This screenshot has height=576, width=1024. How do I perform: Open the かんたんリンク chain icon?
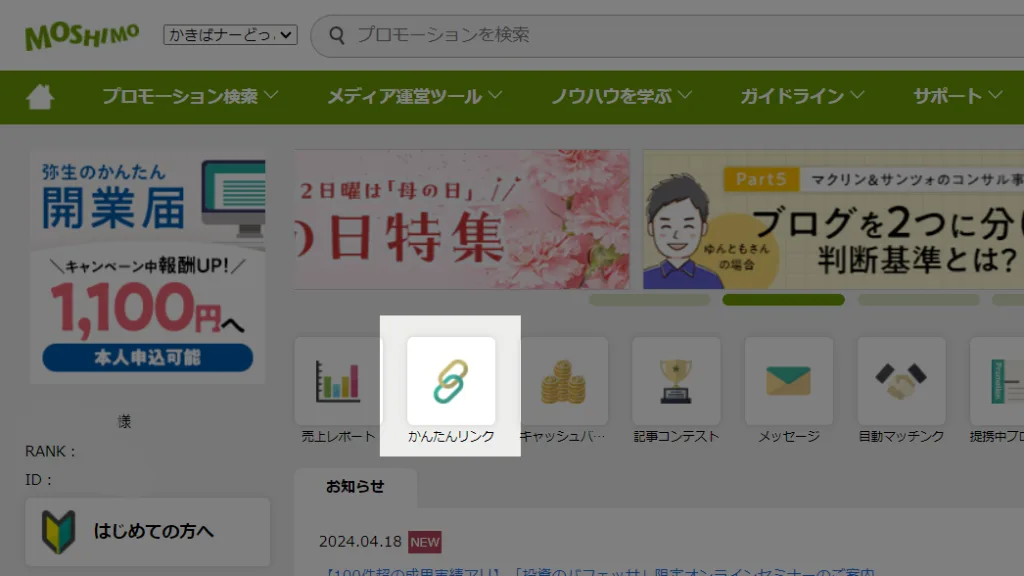pyautogui.click(x=451, y=382)
